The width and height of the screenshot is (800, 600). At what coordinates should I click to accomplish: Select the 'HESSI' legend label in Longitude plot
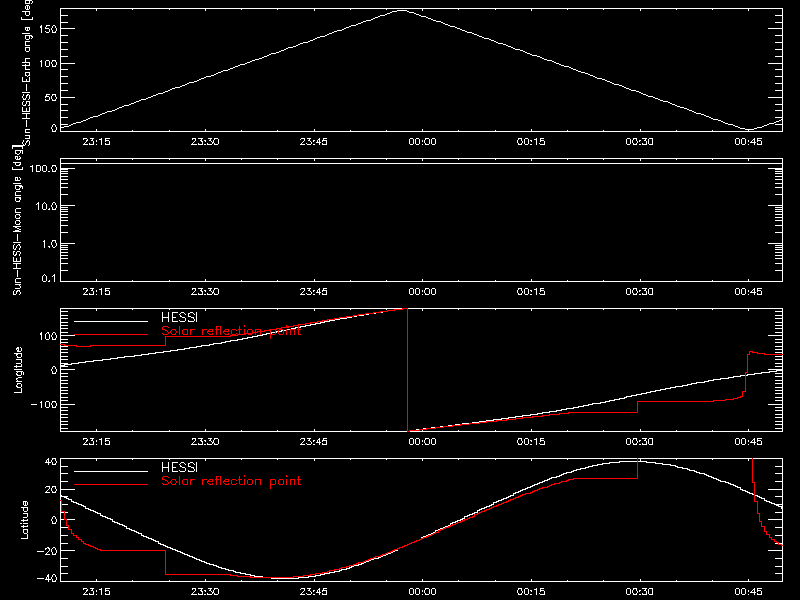(179, 317)
